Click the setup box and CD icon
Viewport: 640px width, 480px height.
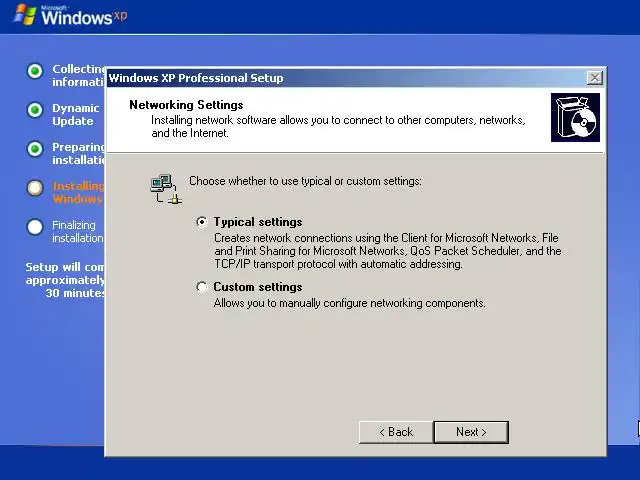tap(575, 117)
